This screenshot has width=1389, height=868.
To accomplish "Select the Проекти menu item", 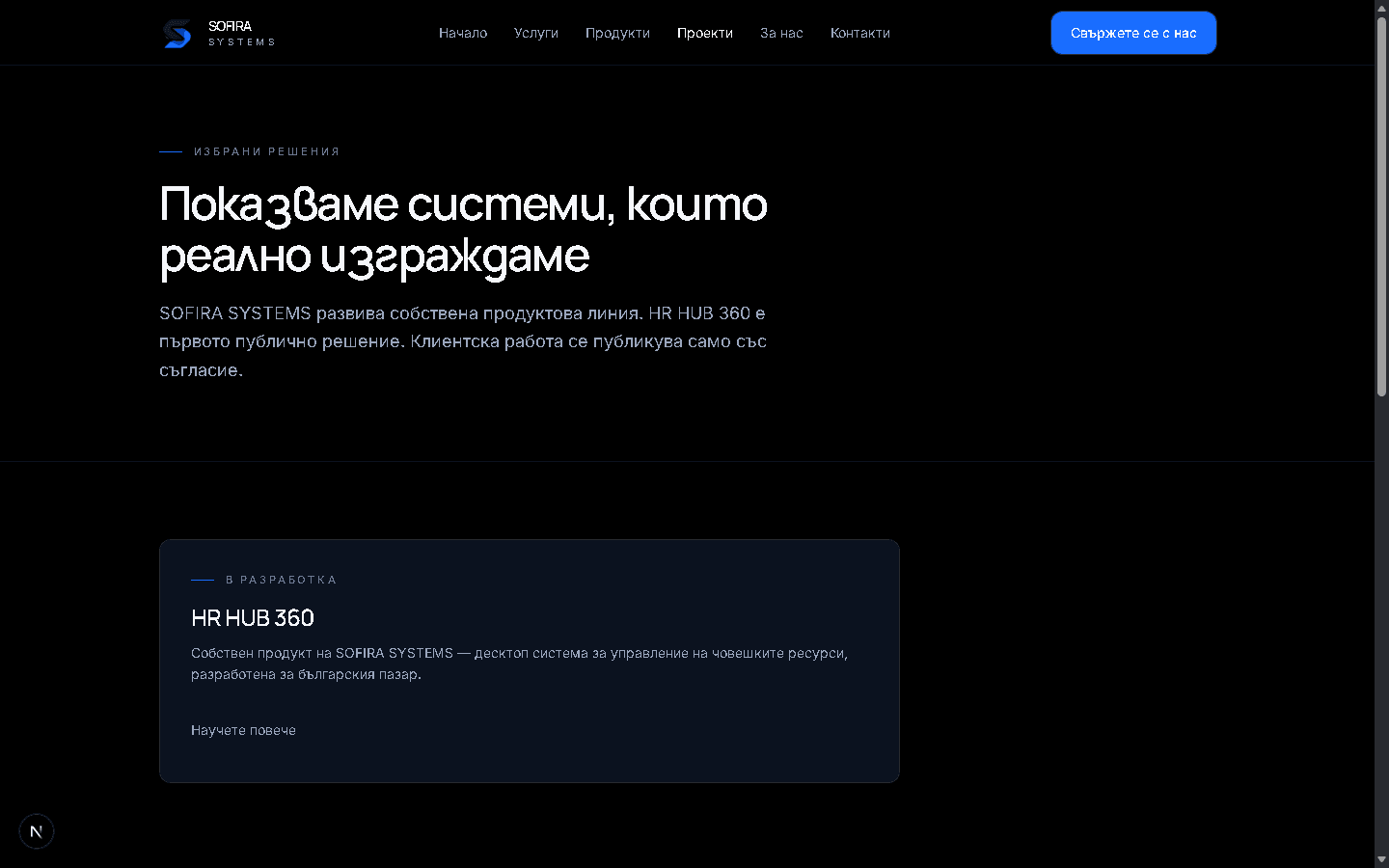I will coord(705,33).
